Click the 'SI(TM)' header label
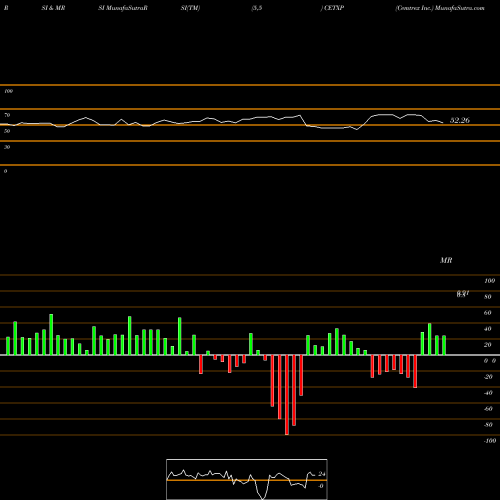Viewport: 500px width, 500px height. 190,8
